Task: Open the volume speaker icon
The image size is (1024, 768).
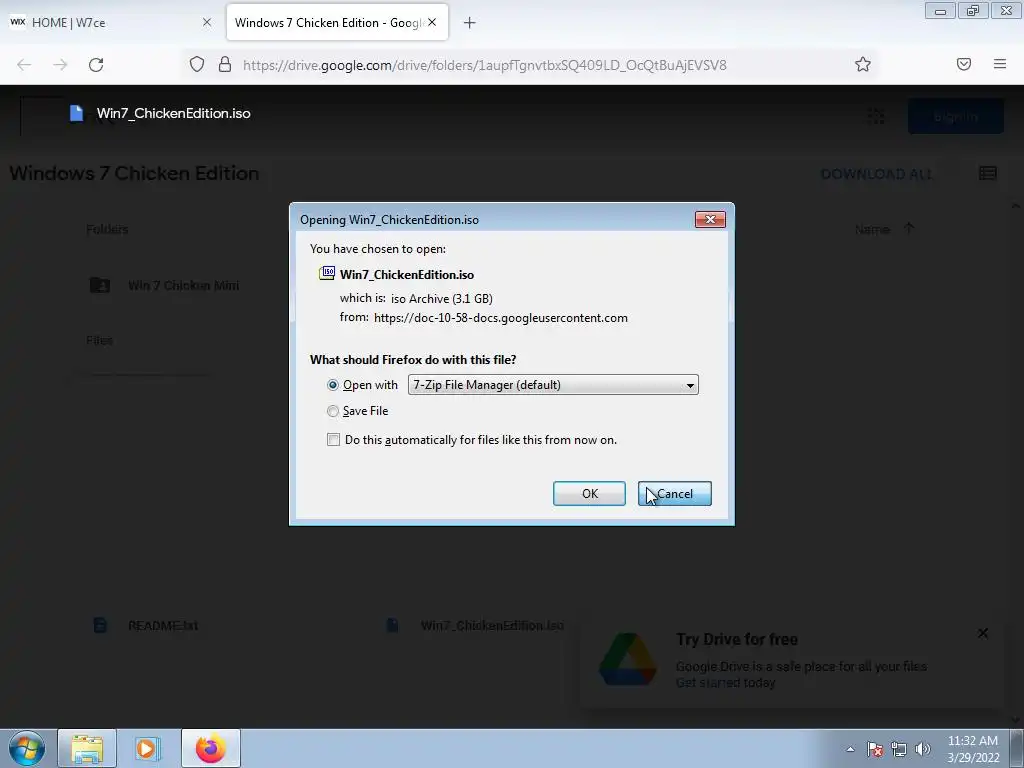Action: pyautogui.click(x=923, y=749)
